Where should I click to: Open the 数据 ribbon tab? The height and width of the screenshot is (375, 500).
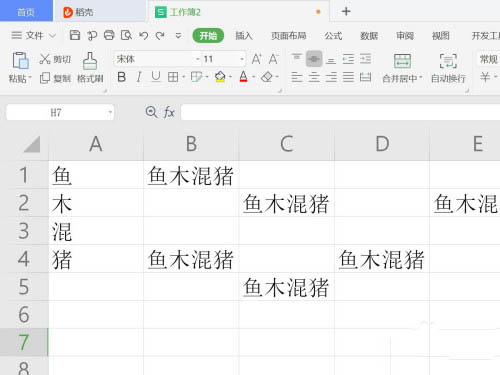coord(369,35)
